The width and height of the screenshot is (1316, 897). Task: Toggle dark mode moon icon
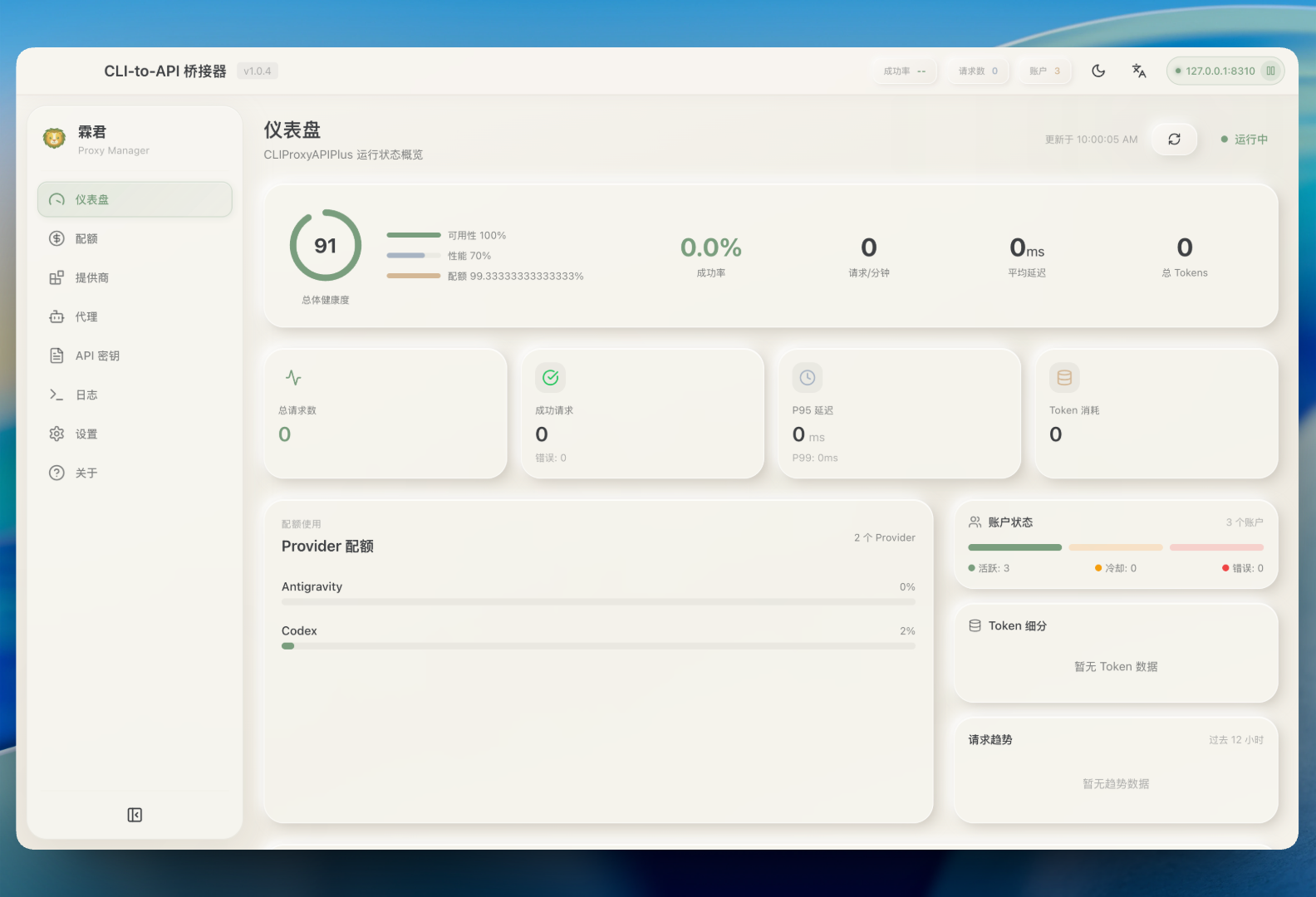click(1098, 71)
